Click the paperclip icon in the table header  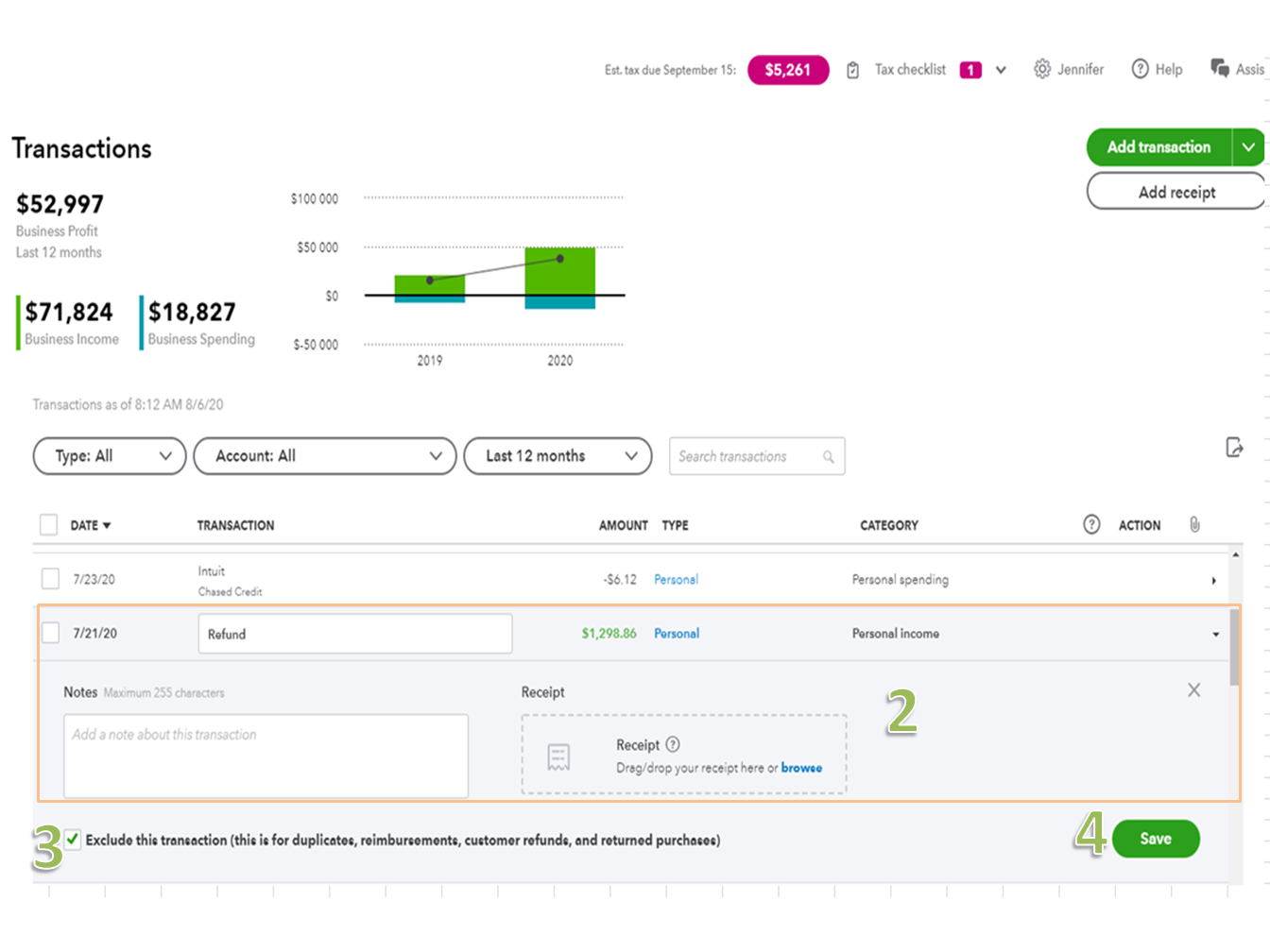click(x=1194, y=524)
